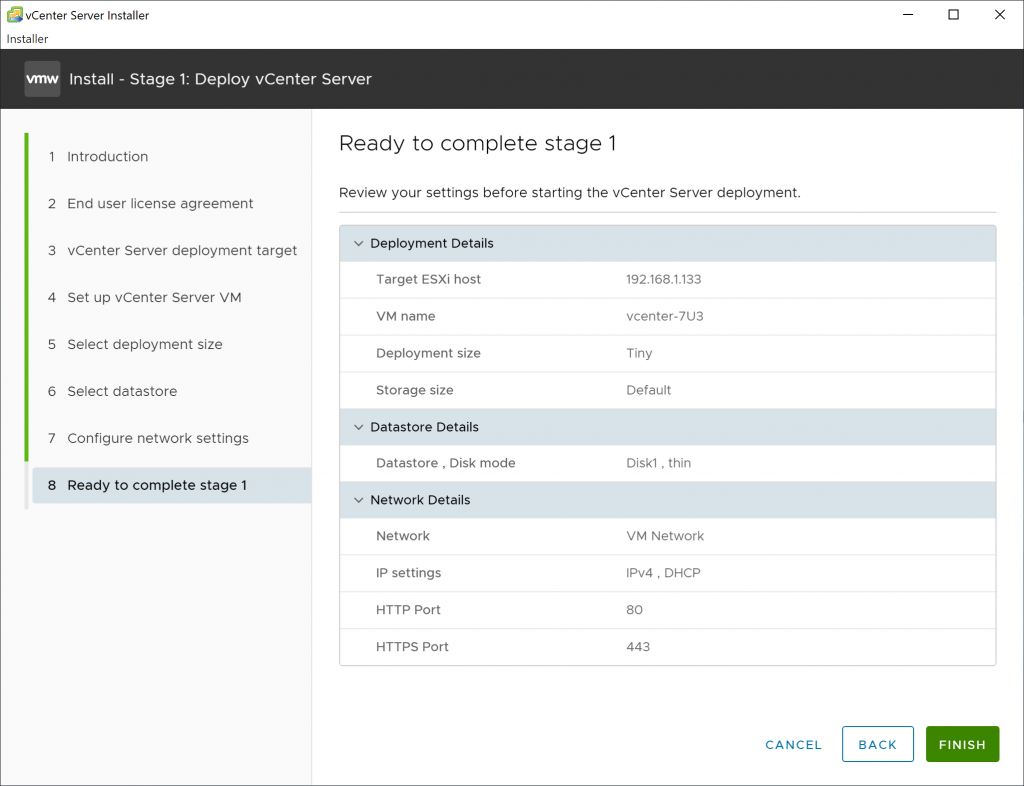Click the Deployment size value Tiny
This screenshot has width=1024, height=786.
click(639, 353)
